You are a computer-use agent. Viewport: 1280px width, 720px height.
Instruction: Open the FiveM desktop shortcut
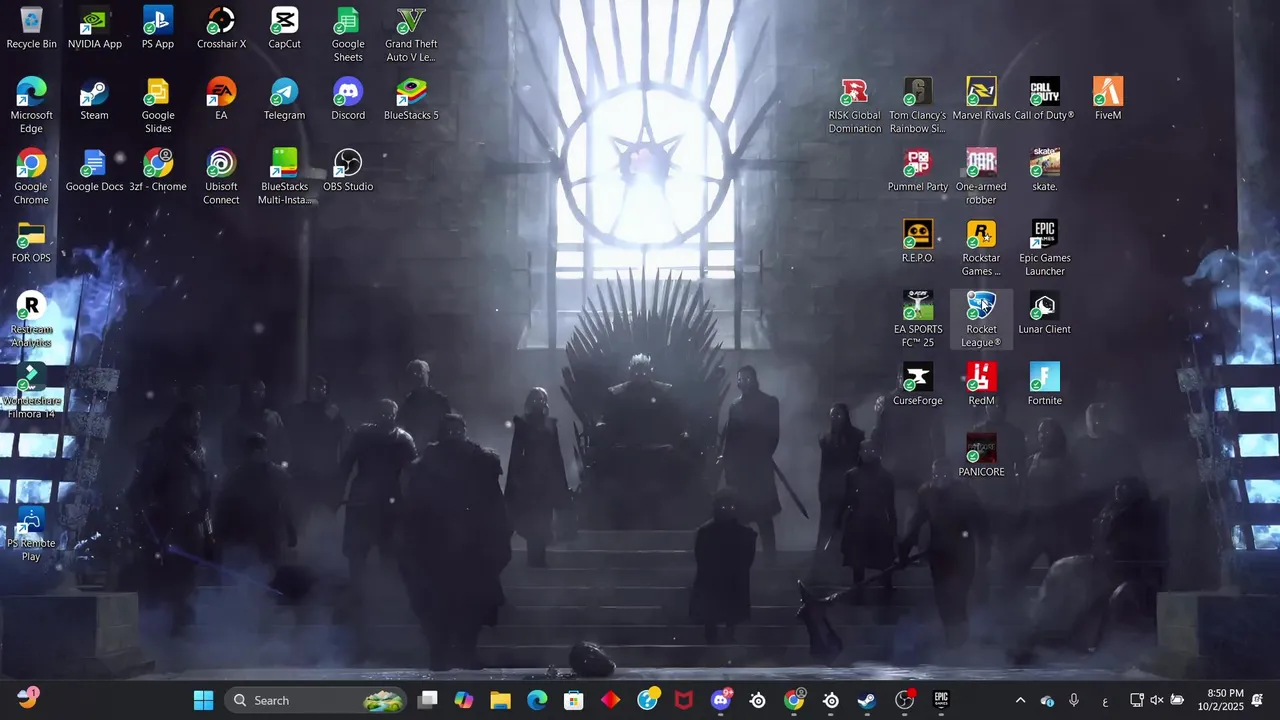point(1108,99)
